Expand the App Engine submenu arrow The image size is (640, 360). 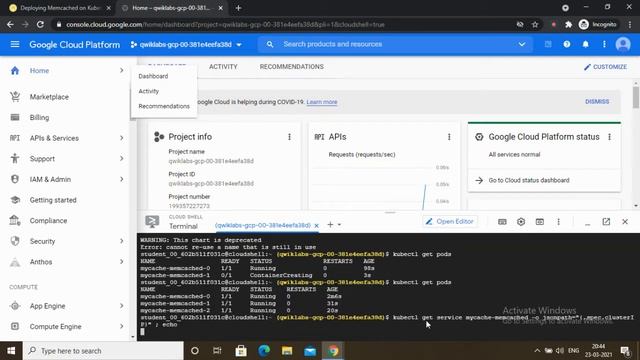pyautogui.click(x=121, y=306)
